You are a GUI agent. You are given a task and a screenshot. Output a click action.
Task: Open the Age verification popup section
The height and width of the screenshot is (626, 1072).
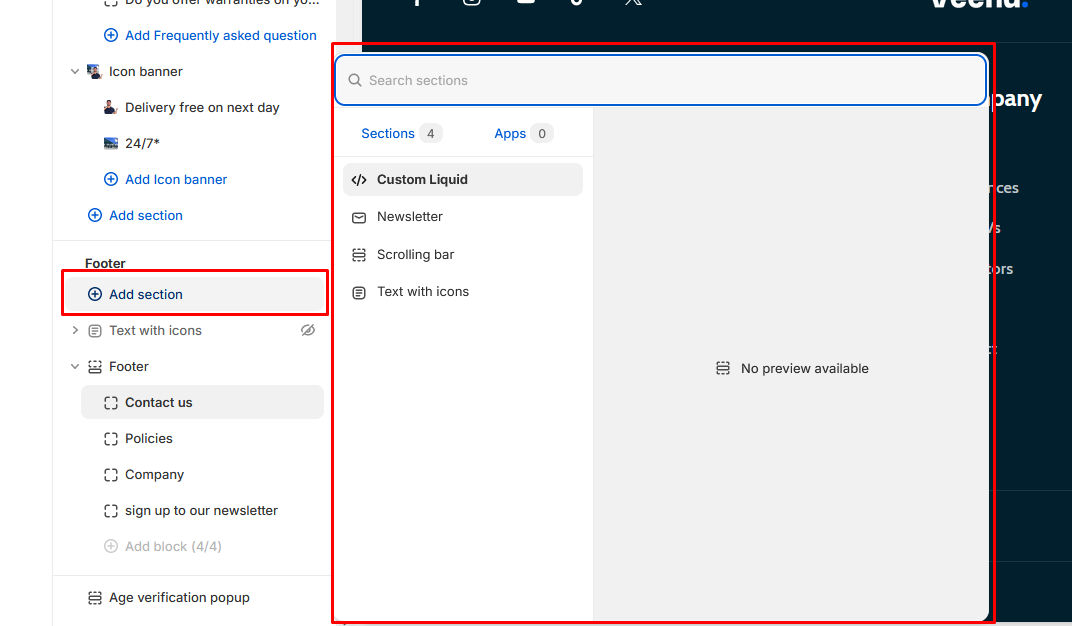click(179, 598)
